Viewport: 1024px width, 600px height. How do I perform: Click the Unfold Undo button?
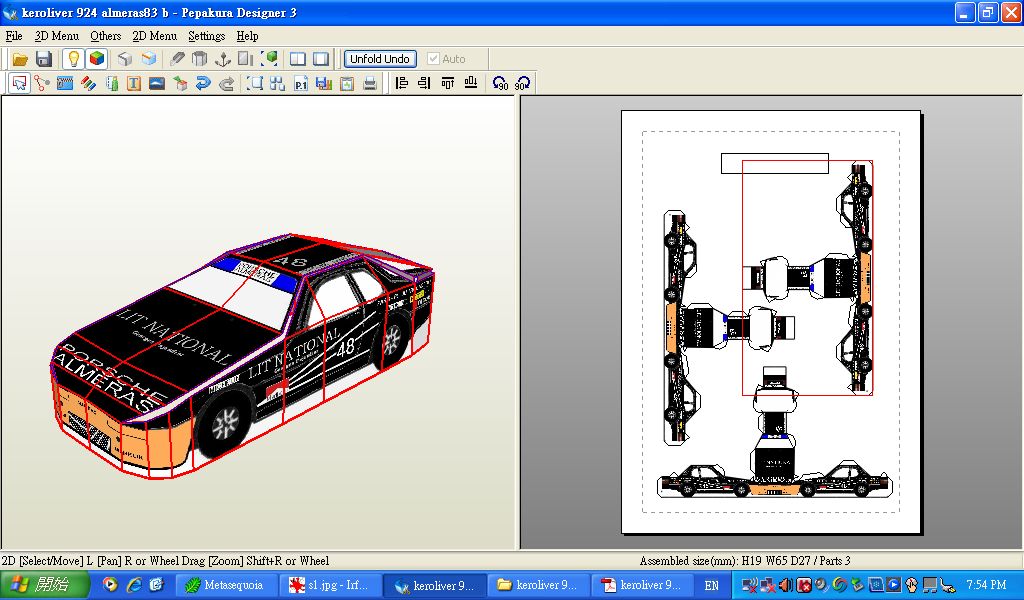(x=380, y=59)
